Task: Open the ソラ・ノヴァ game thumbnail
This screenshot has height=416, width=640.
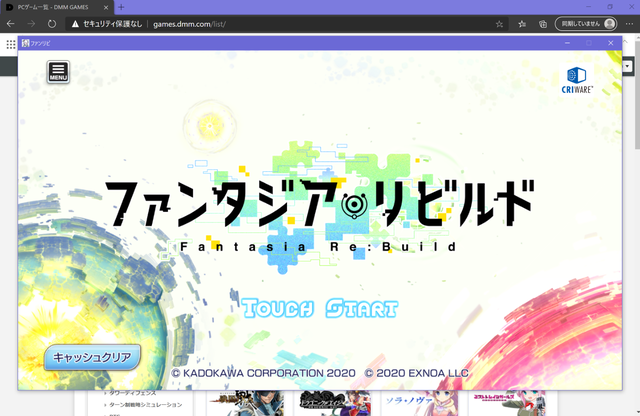Action: pyautogui.click(x=420, y=403)
